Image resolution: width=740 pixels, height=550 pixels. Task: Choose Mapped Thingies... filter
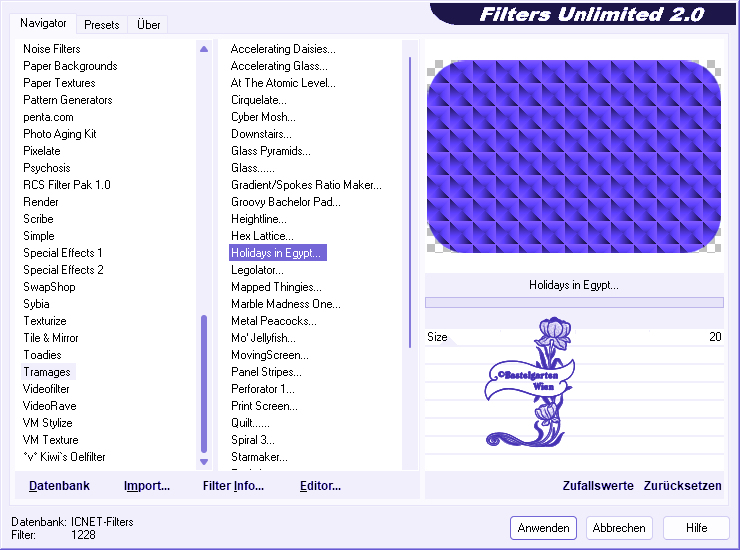(x=276, y=287)
